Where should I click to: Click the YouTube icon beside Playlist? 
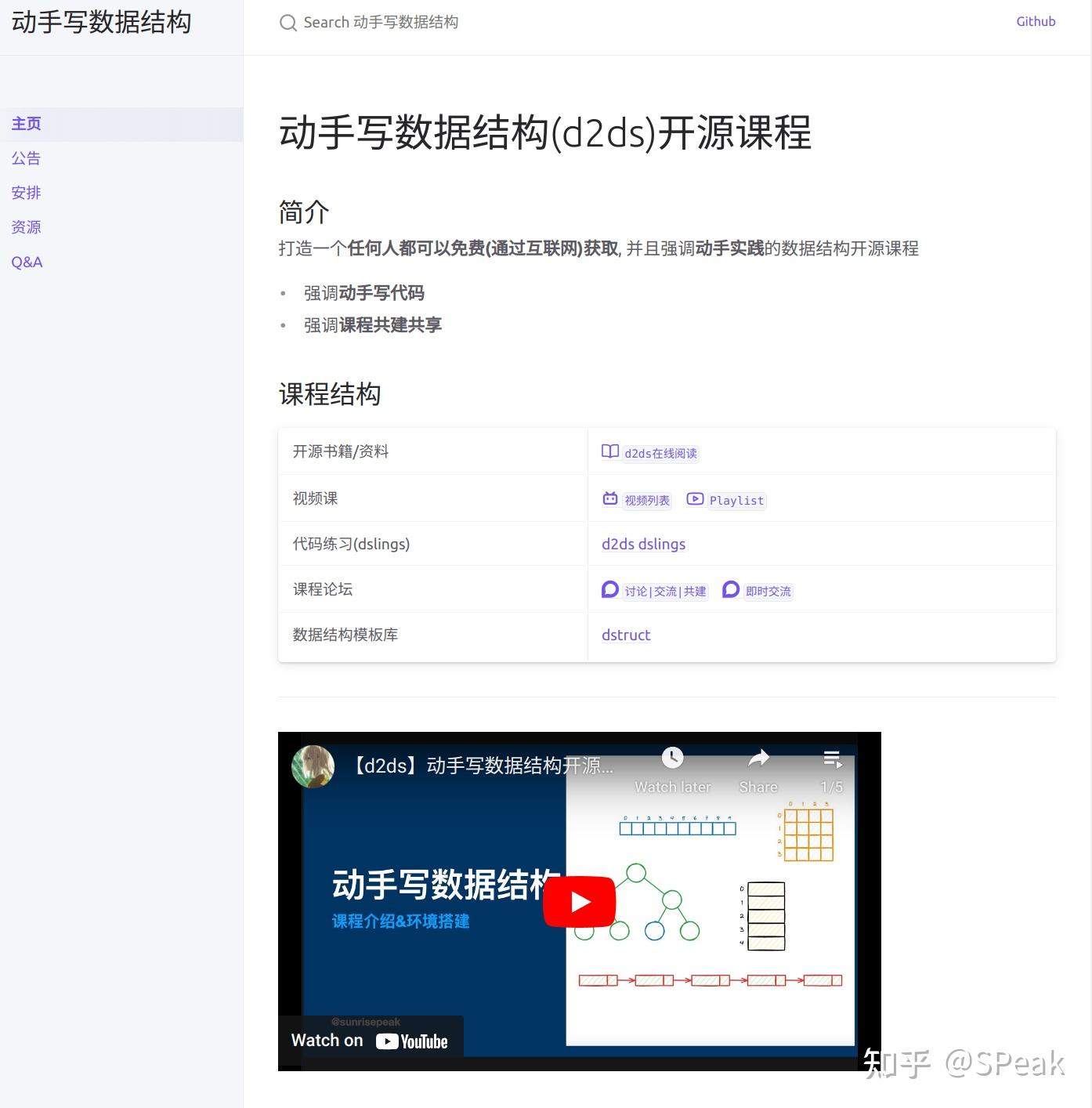coord(695,498)
